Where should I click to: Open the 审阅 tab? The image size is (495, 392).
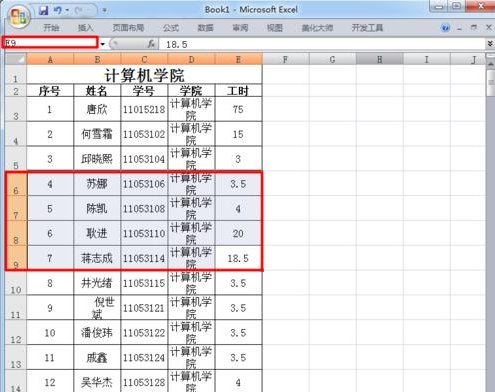tap(240, 28)
